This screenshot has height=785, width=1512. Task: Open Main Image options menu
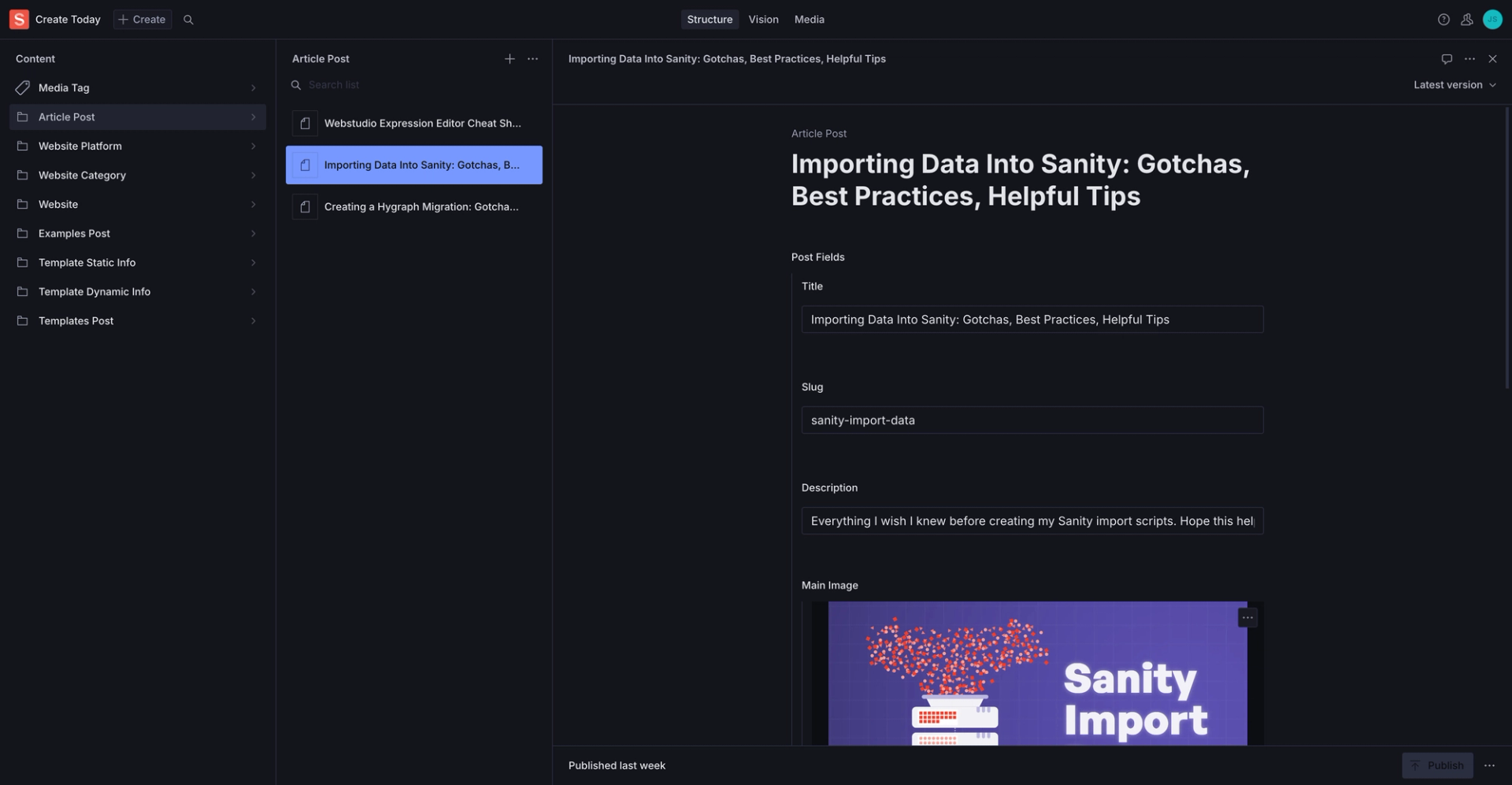(x=1247, y=617)
